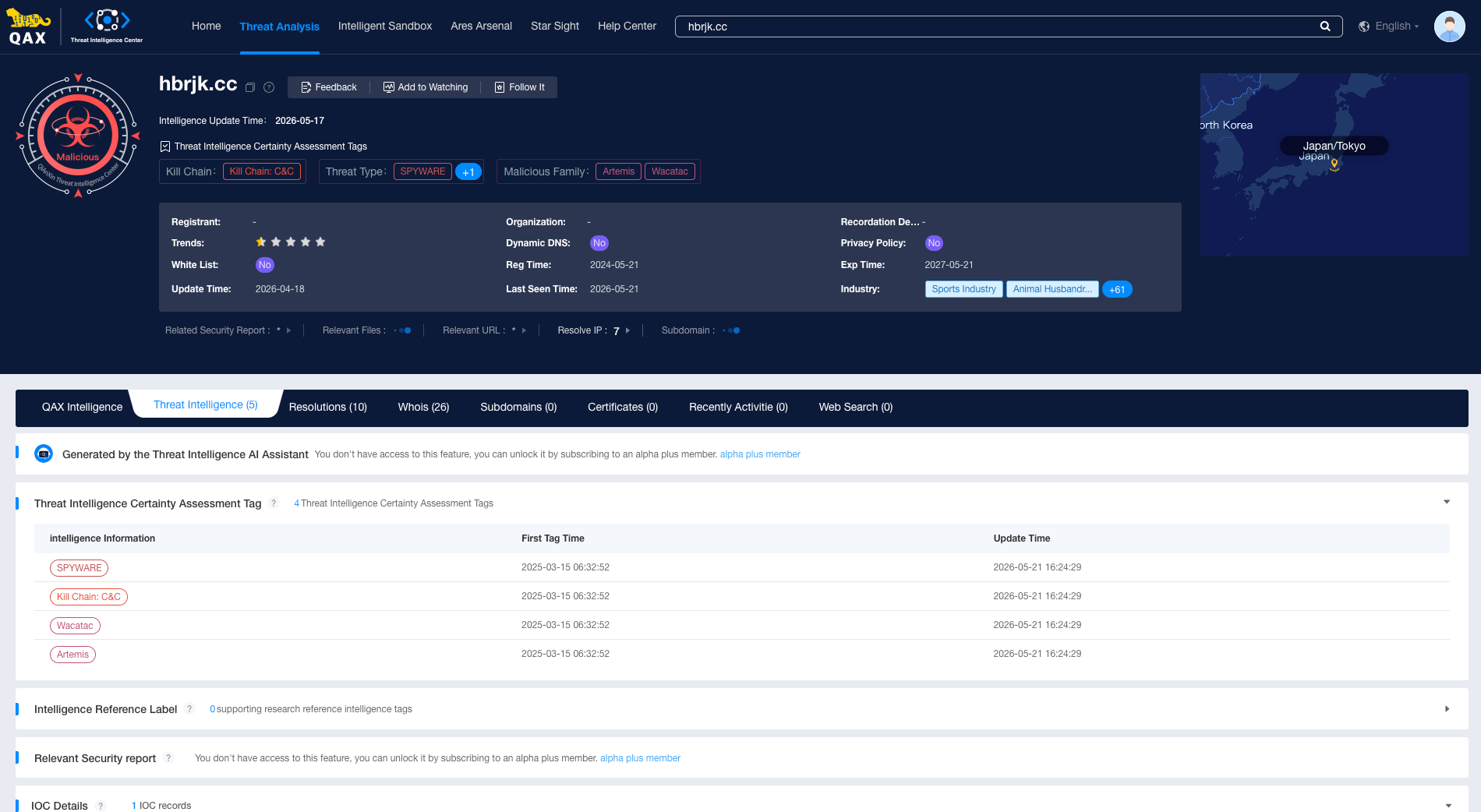Collapse the IOC Details section
The image size is (1481, 812).
(1448, 806)
